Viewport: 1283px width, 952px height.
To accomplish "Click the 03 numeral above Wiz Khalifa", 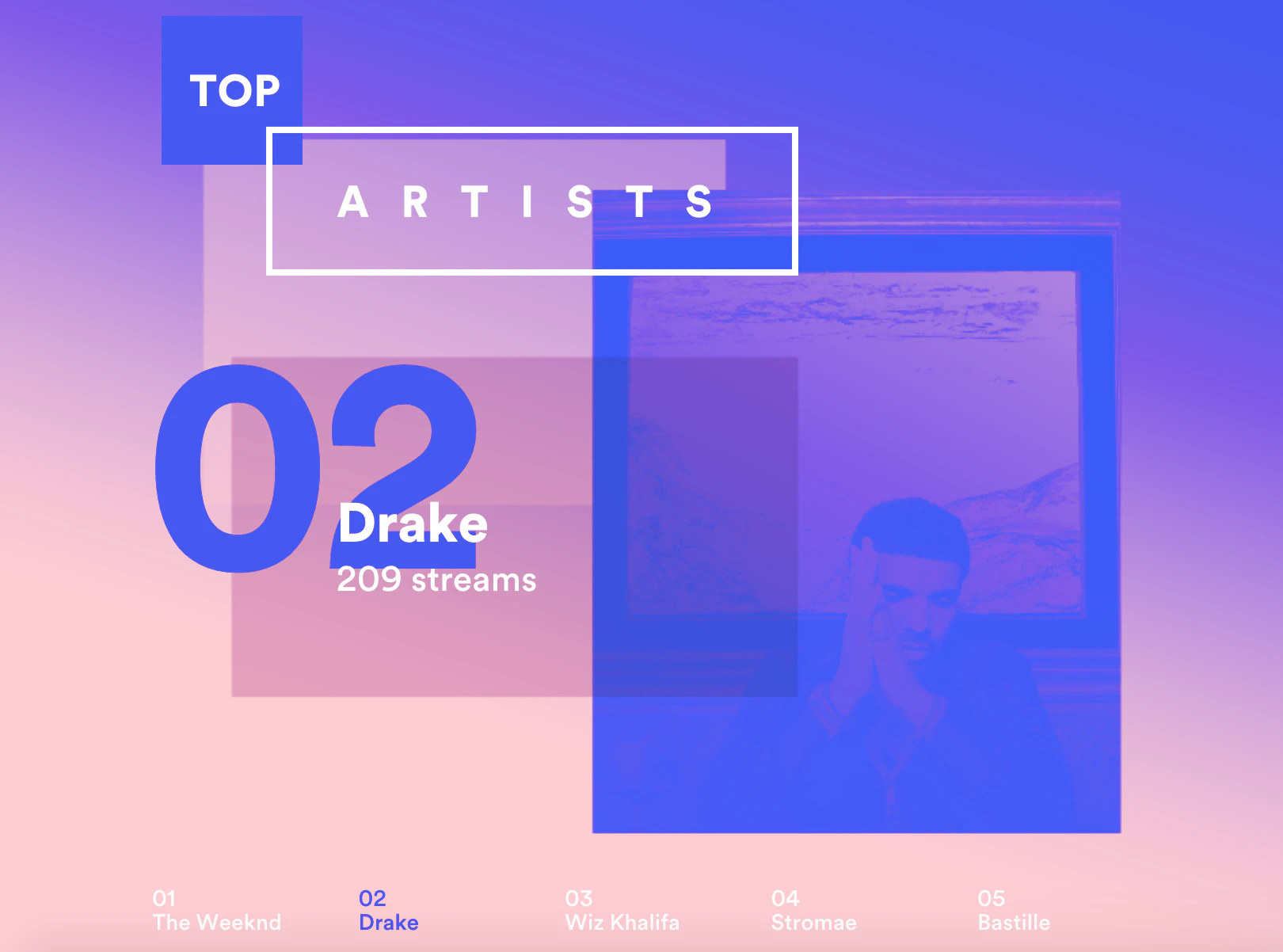I will 579,897.
